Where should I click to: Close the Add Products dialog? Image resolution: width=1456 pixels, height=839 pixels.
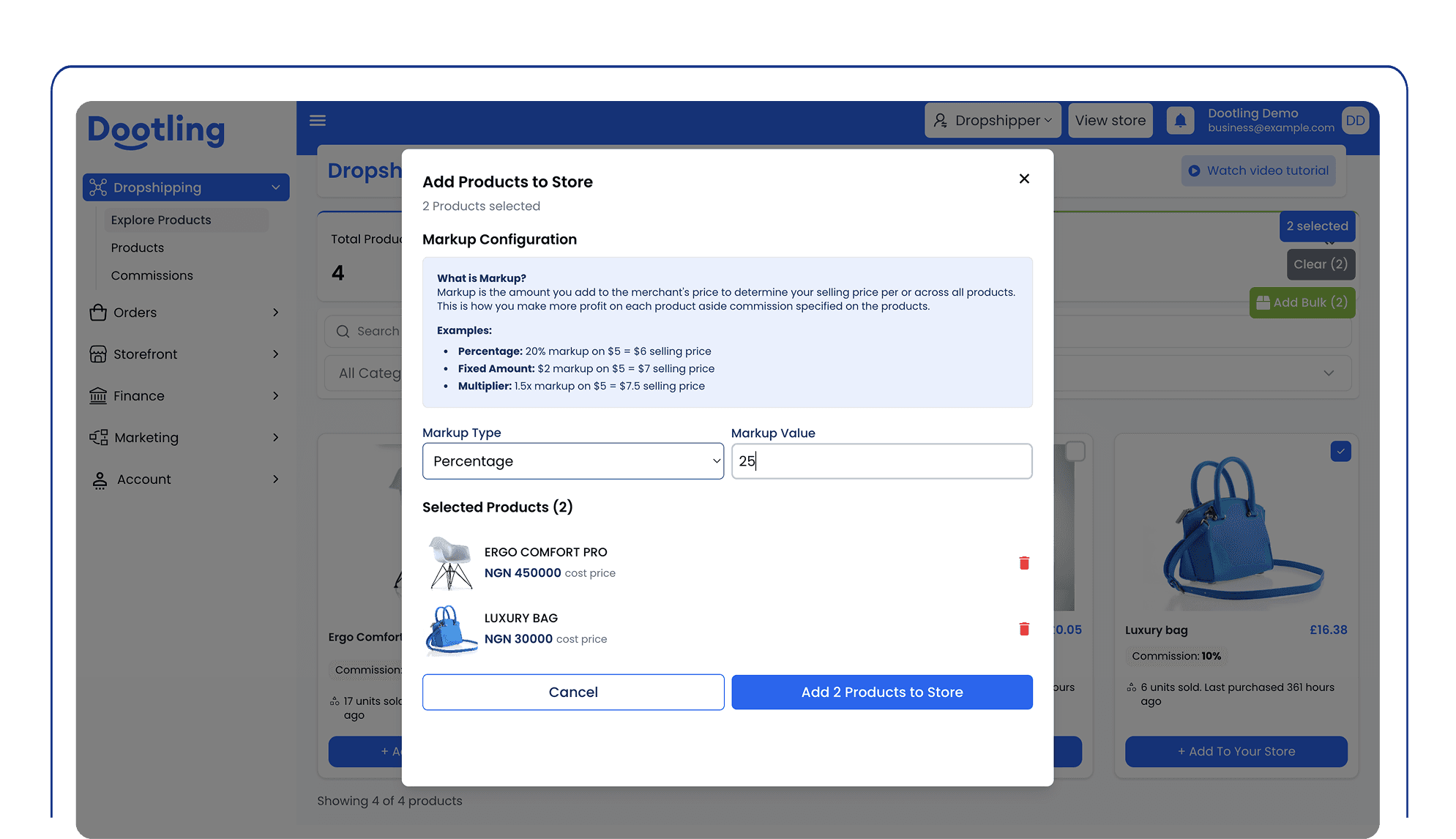point(1024,179)
